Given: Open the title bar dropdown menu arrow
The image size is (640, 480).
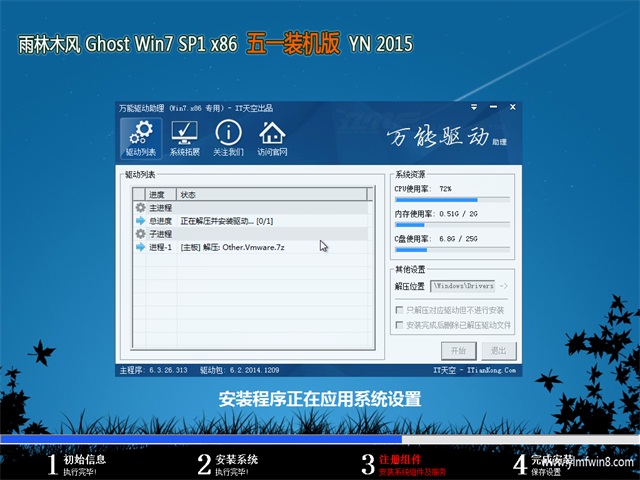Looking at the screenshot, I should coord(474,107).
